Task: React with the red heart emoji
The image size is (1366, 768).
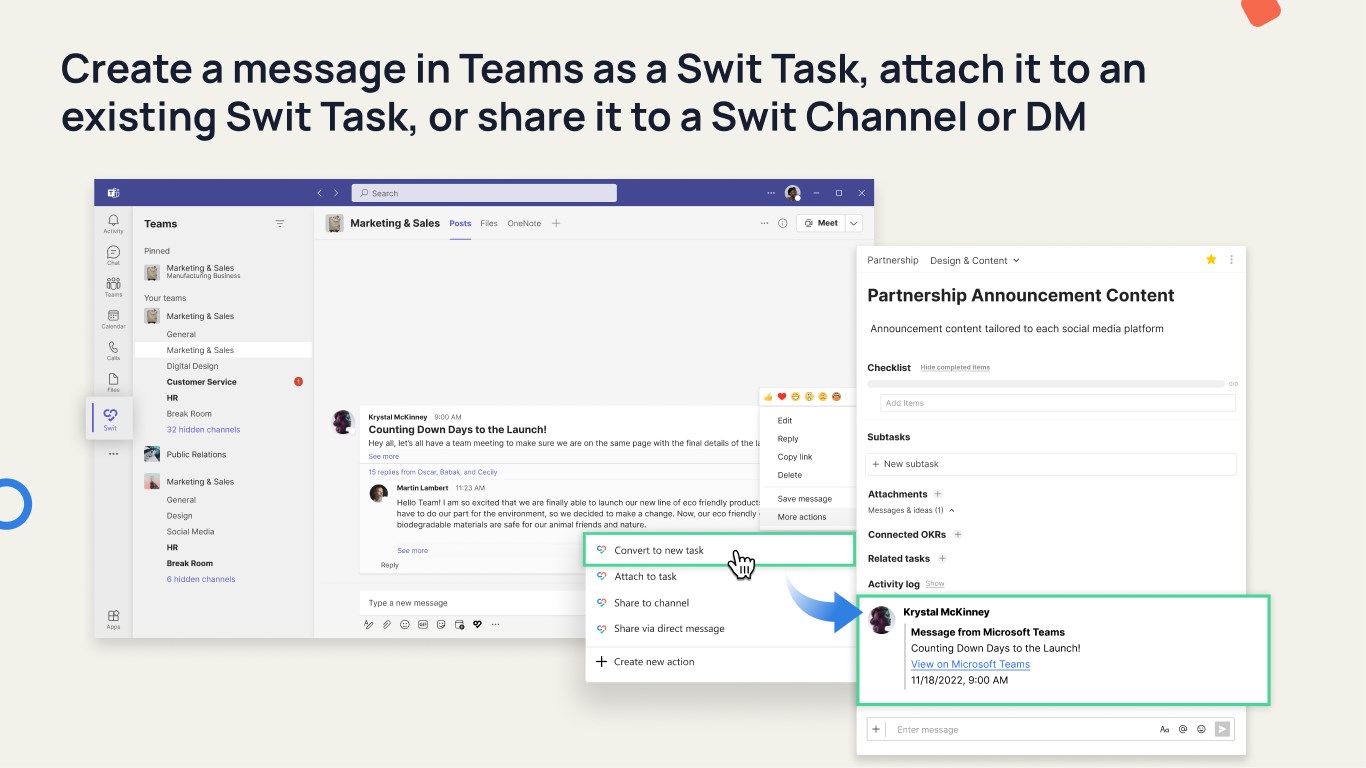Action: [x=782, y=397]
